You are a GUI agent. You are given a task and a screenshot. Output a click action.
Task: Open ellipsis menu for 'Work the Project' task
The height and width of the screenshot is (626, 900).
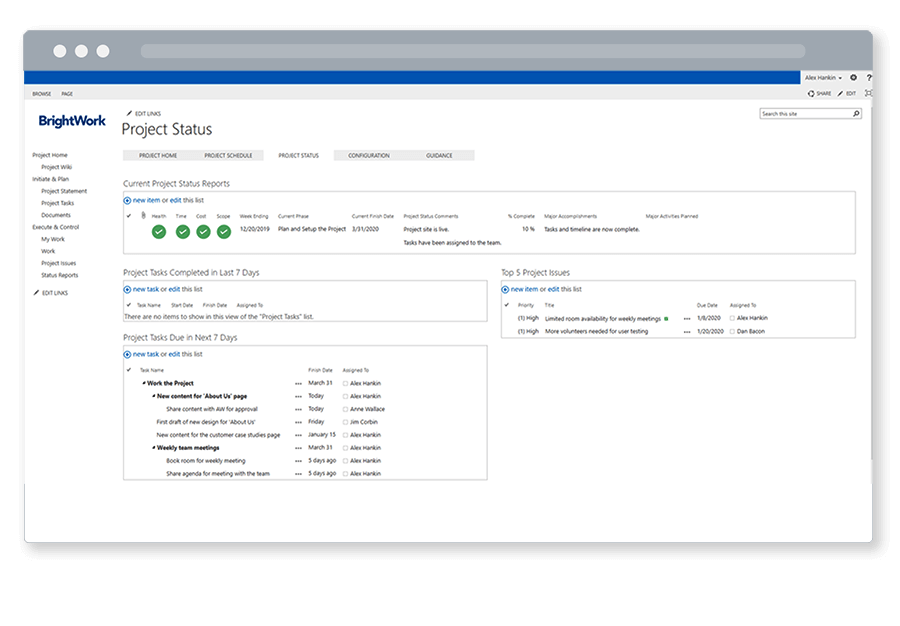[298, 383]
